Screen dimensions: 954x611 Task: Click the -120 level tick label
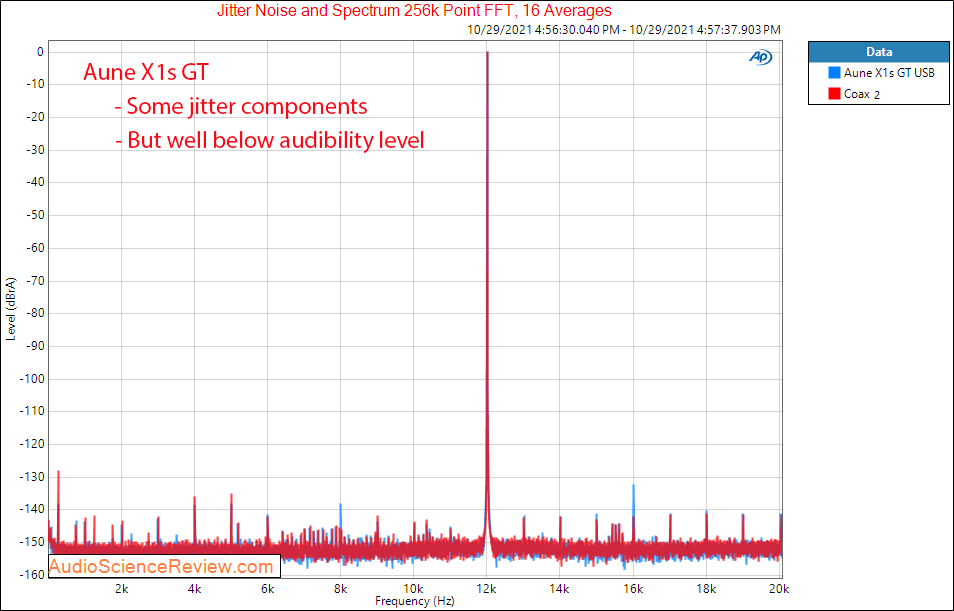32,444
